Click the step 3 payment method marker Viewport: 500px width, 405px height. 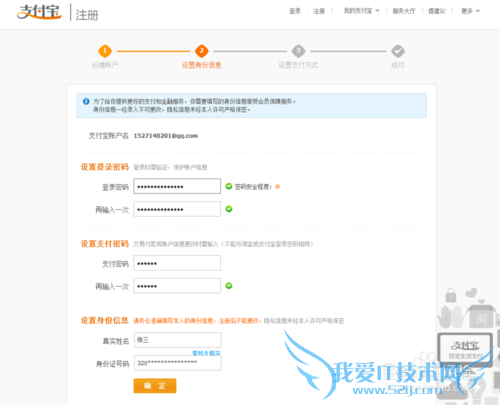pyautogui.click(x=298, y=51)
